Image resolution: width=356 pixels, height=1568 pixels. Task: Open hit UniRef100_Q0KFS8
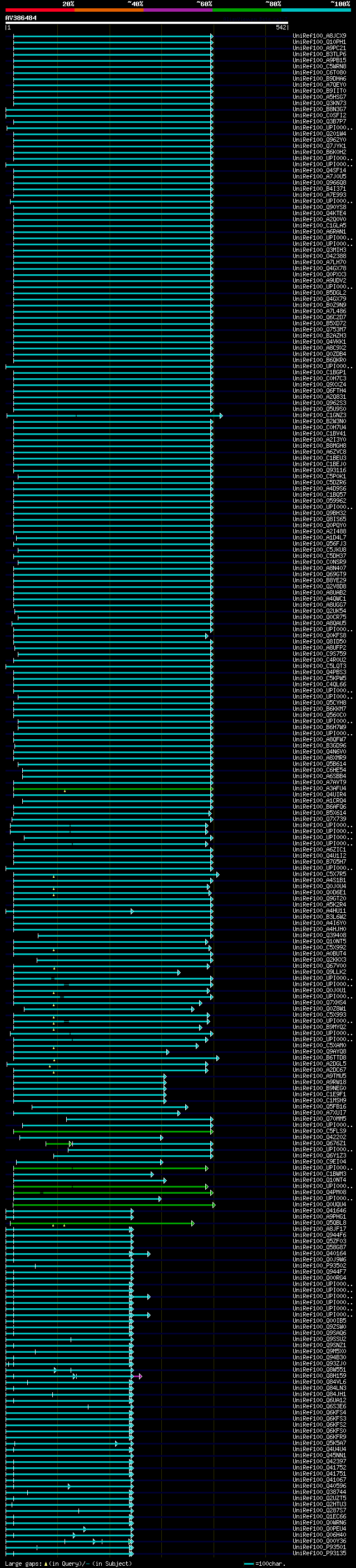(319, 635)
